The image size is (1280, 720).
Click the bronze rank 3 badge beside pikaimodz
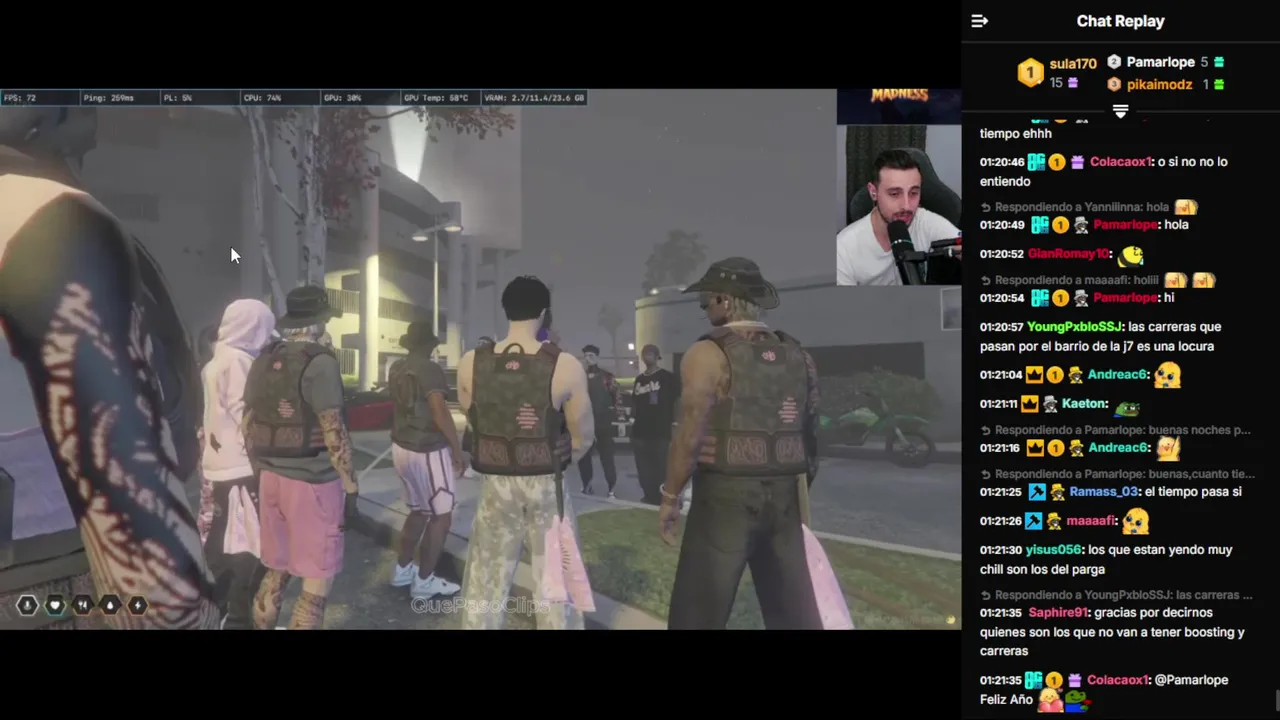click(1114, 85)
